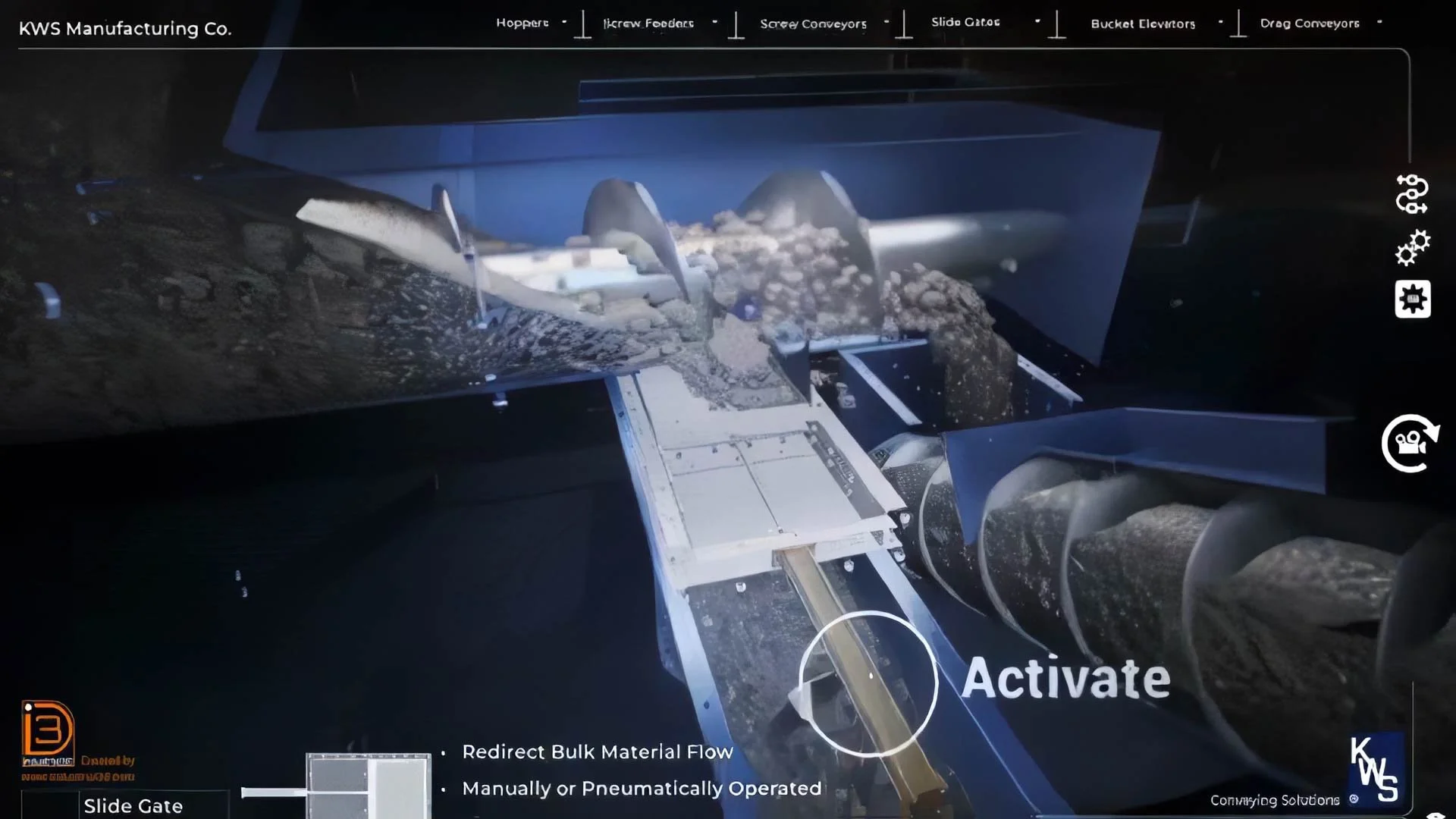Click the reset camera view icon
This screenshot has height=819, width=1456.
coord(1410,444)
